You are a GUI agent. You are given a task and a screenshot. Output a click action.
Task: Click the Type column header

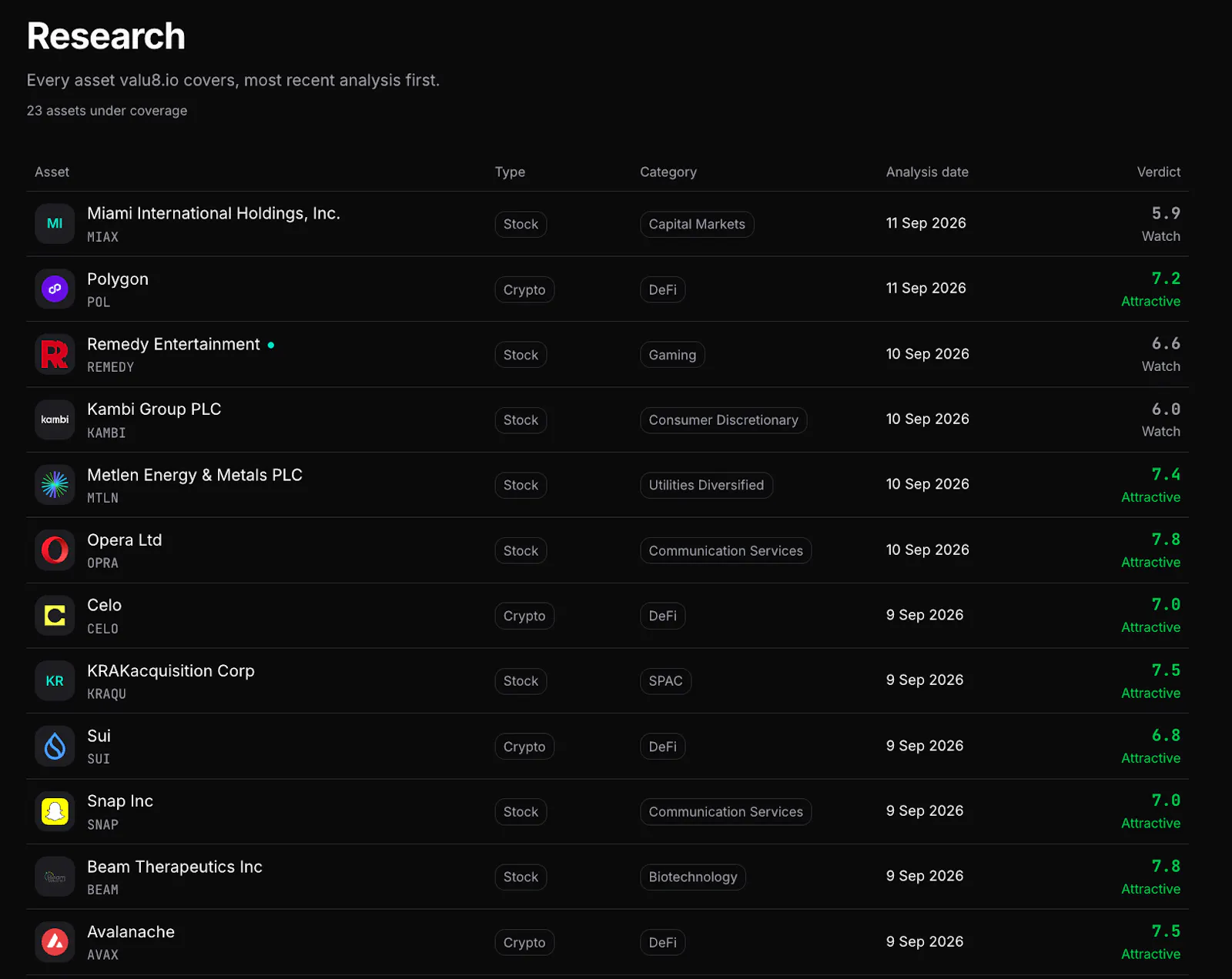coord(510,172)
